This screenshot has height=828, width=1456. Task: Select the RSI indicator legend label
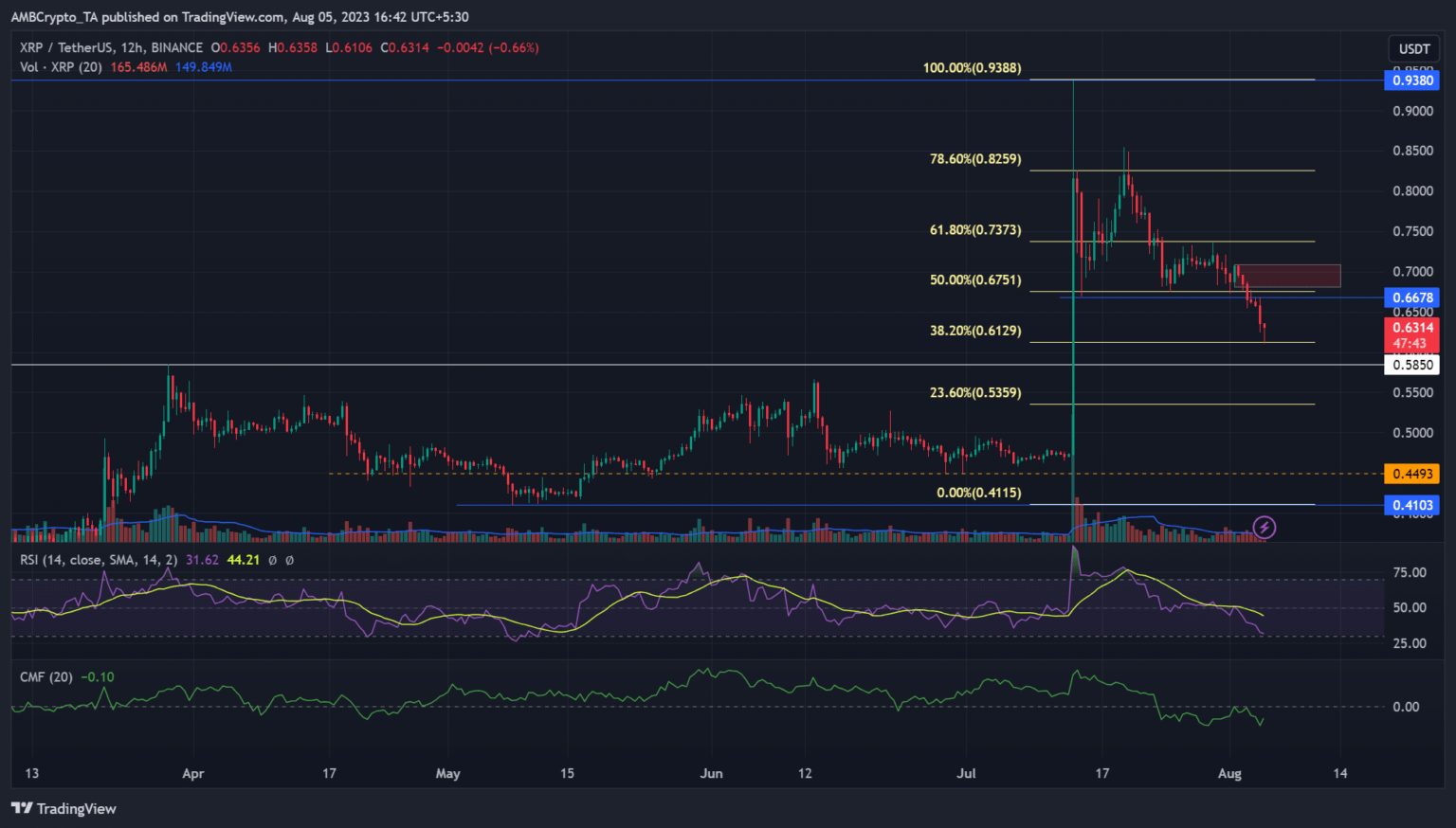(99, 560)
